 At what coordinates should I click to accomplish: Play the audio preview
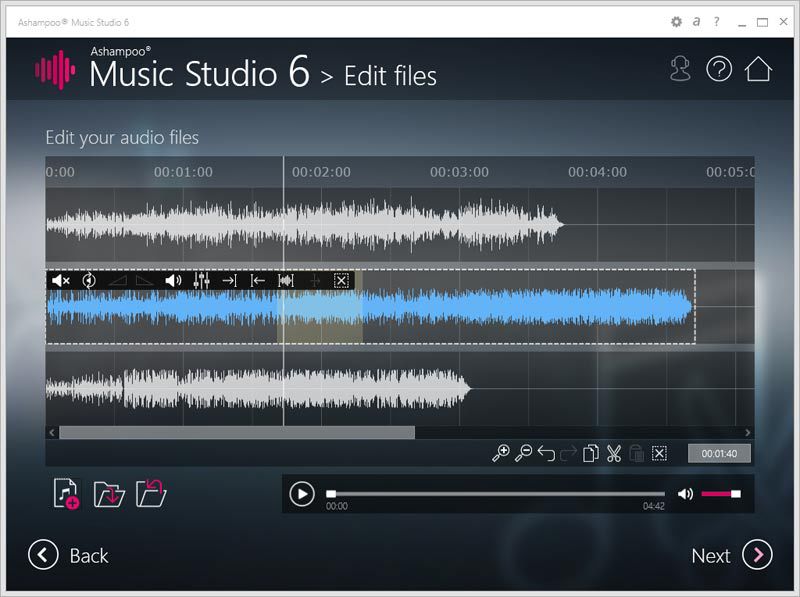point(302,494)
